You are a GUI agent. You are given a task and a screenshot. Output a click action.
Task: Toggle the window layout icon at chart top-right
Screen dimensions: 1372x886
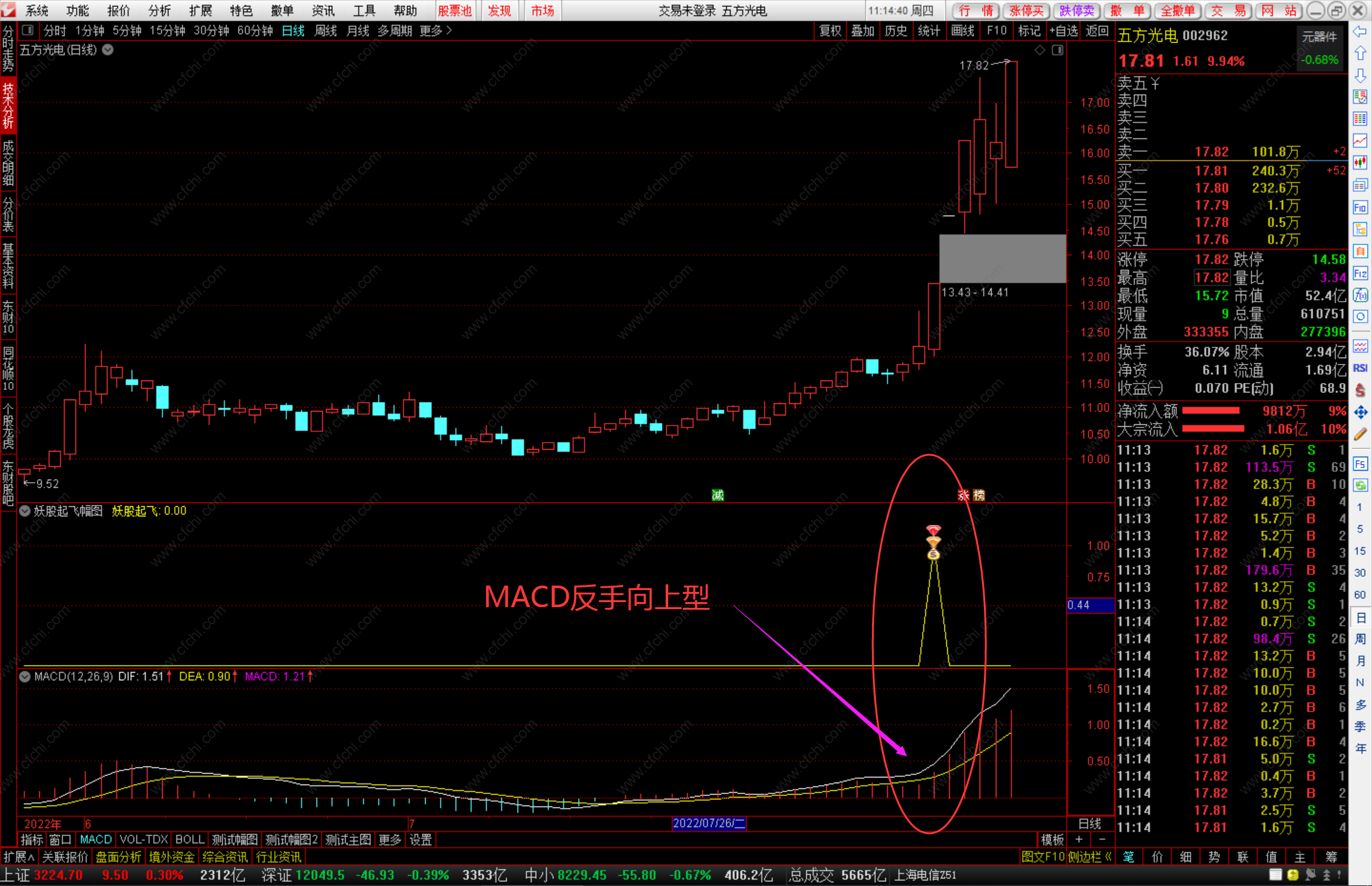1058,50
